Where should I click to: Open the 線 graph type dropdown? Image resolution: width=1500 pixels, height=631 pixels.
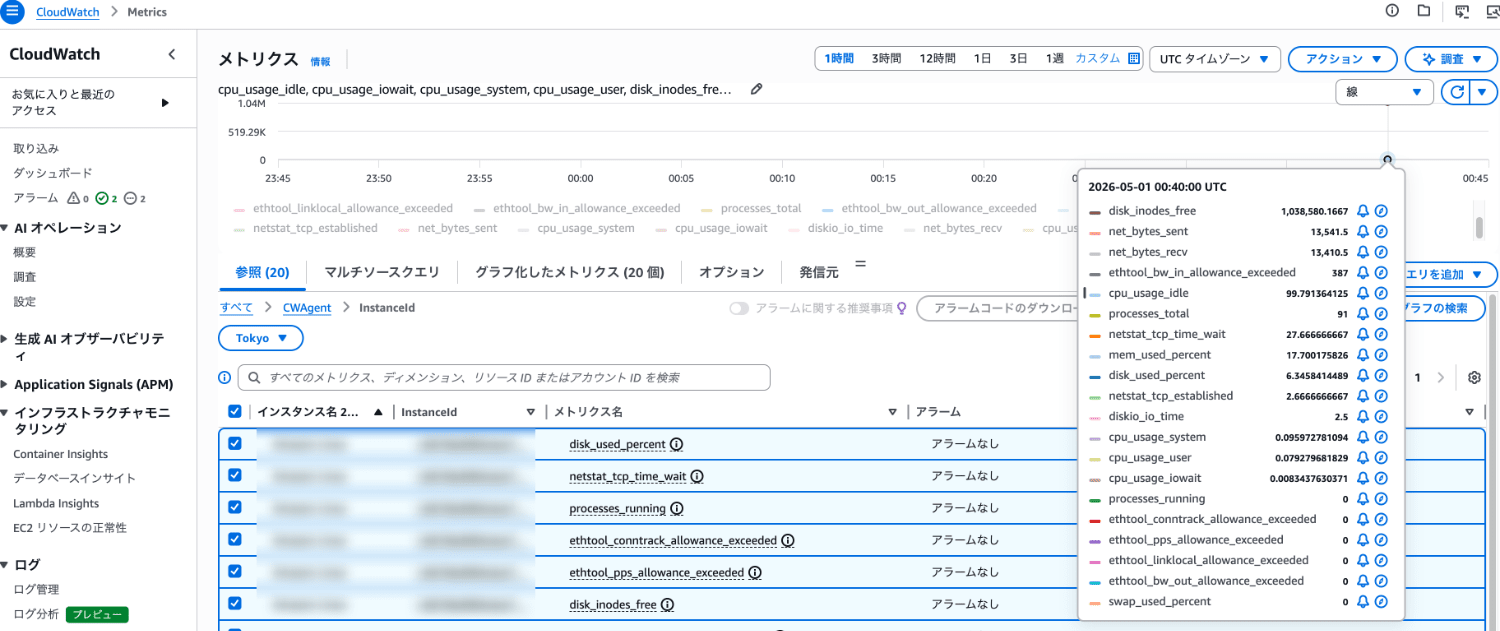1384,92
